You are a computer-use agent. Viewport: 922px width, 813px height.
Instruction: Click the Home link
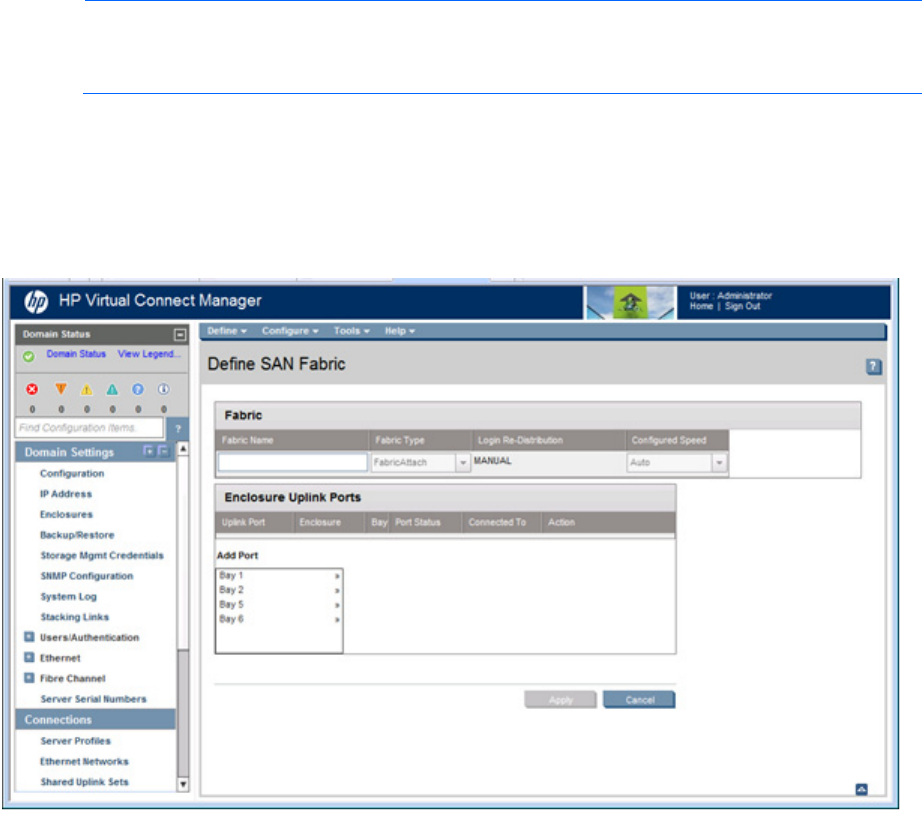pyautogui.click(x=701, y=306)
